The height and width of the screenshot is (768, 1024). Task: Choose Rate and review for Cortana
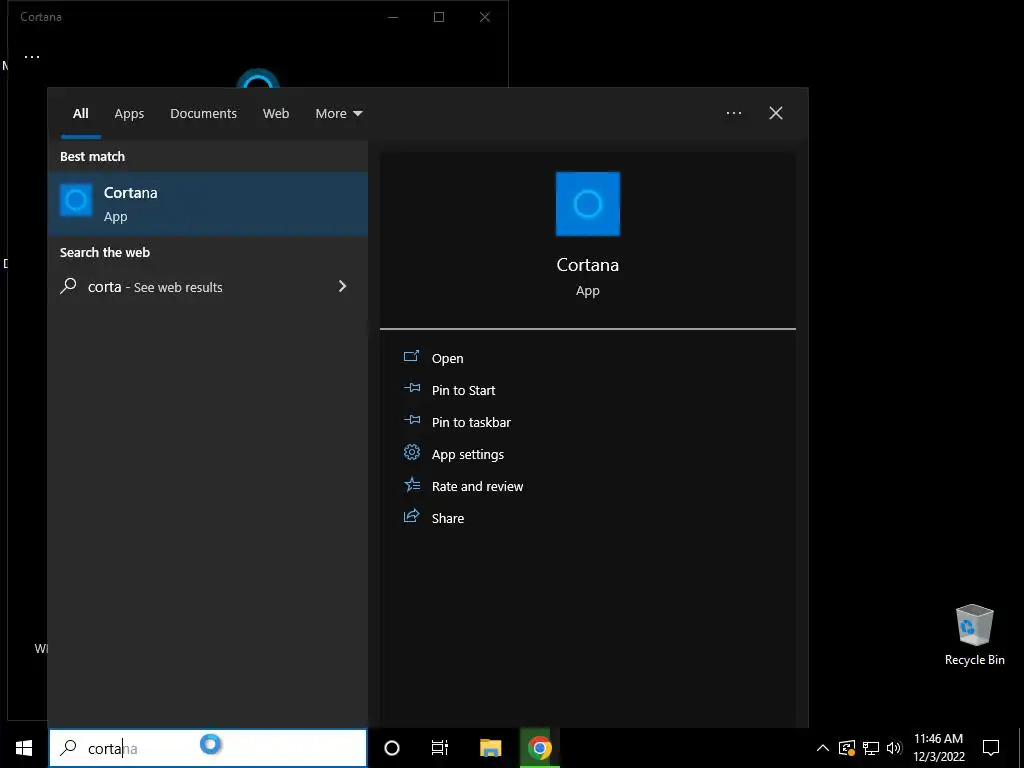point(477,486)
